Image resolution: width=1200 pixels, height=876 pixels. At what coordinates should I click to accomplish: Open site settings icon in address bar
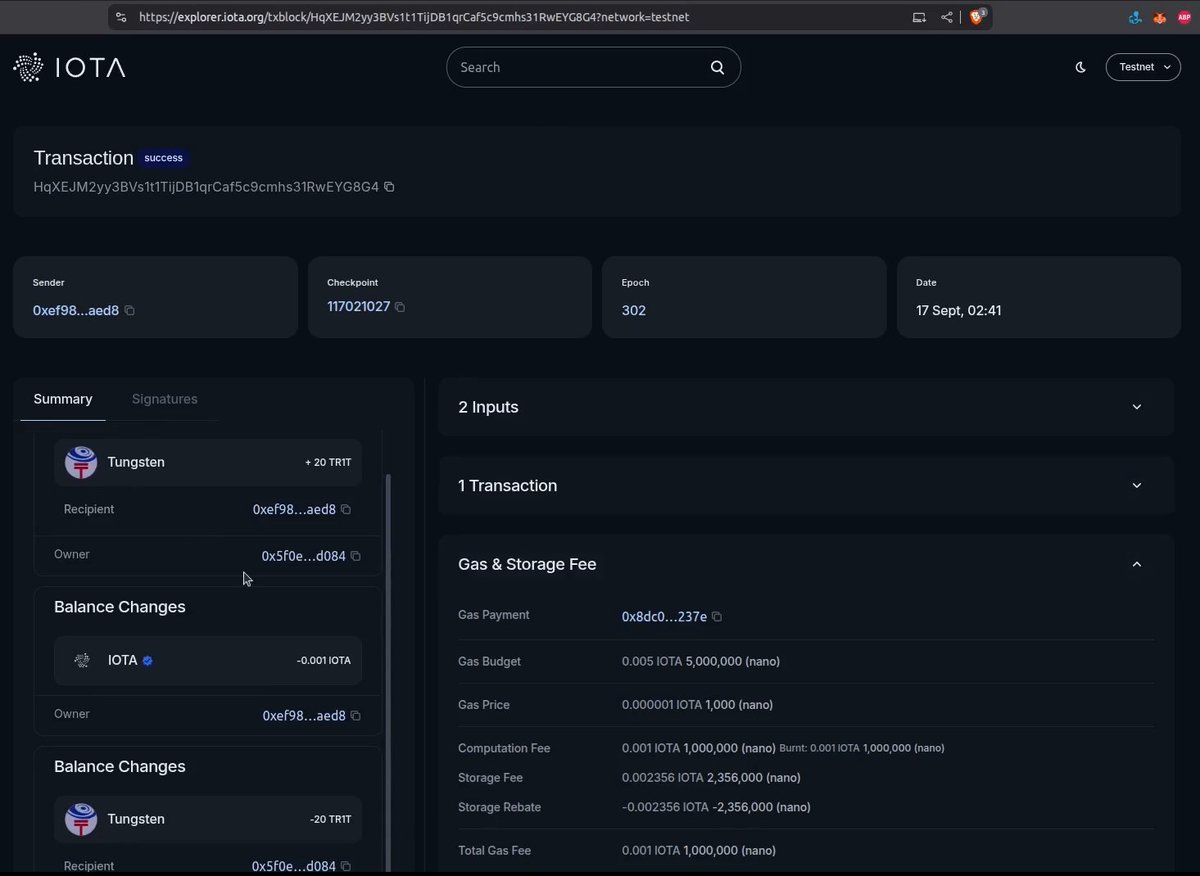click(x=121, y=17)
